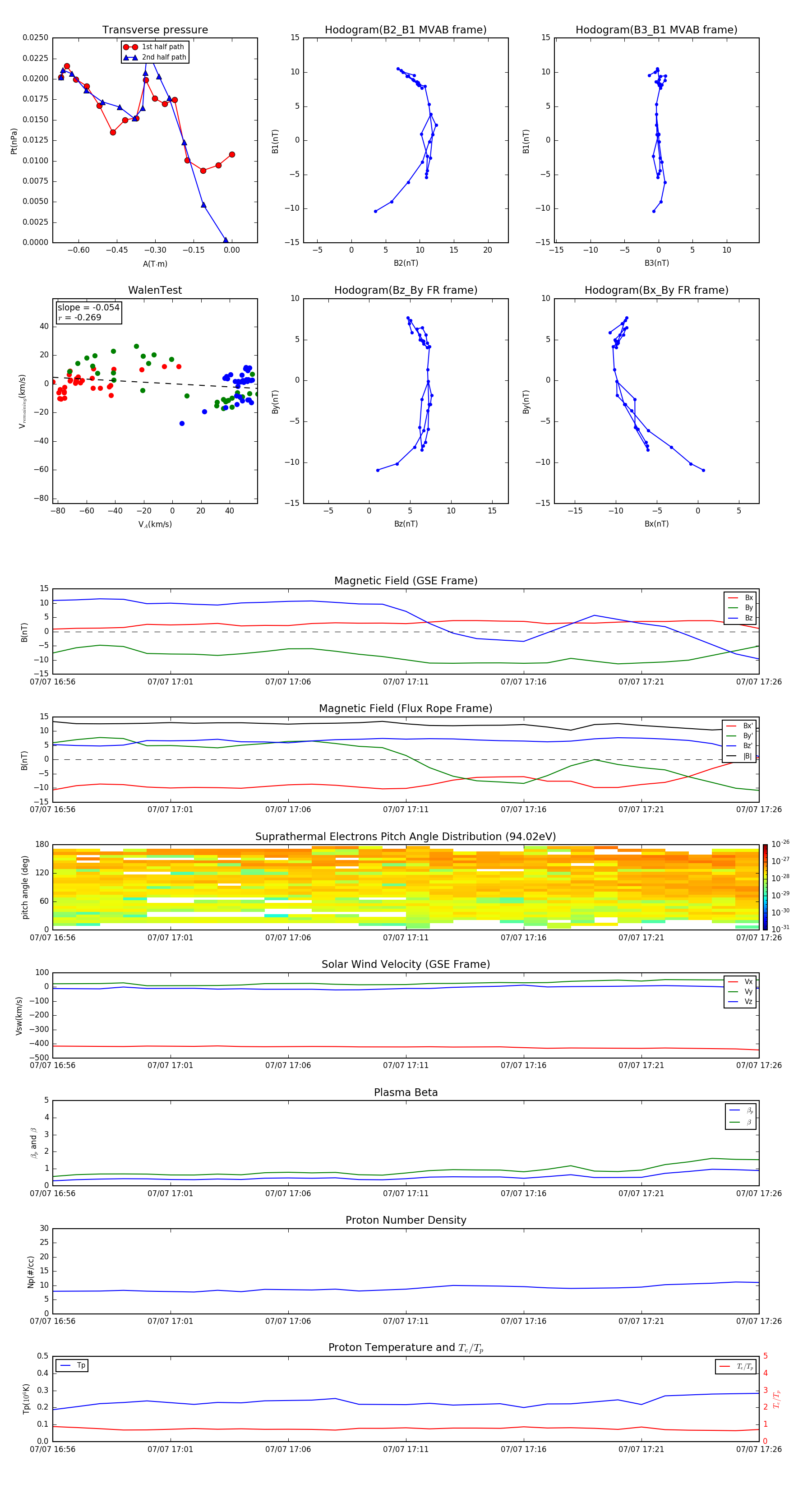This screenshot has height=1489, width=812.
Task: Click the 'B3(nT)' x-axis label
Action: click(x=656, y=263)
